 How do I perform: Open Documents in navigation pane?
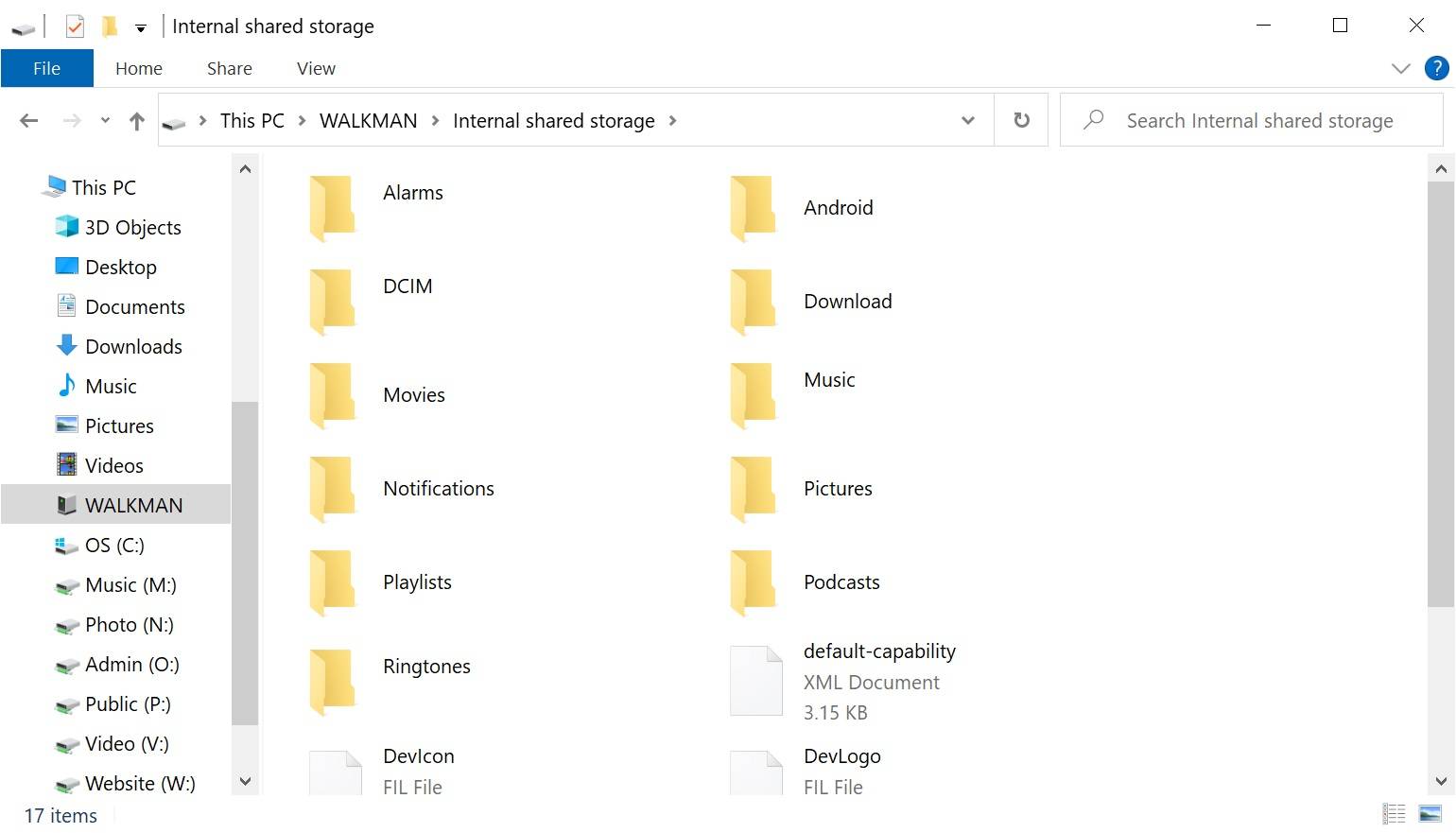[135, 306]
